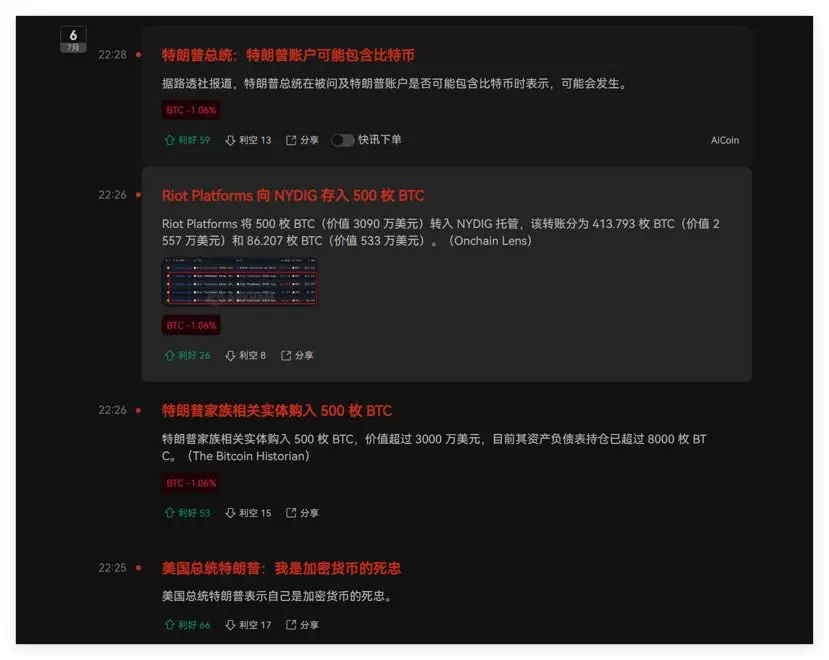Image resolution: width=829 pixels, height=660 pixels.
Task: Vote 利空 15 on Trump family BTC news
Action: [x=248, y=513]
